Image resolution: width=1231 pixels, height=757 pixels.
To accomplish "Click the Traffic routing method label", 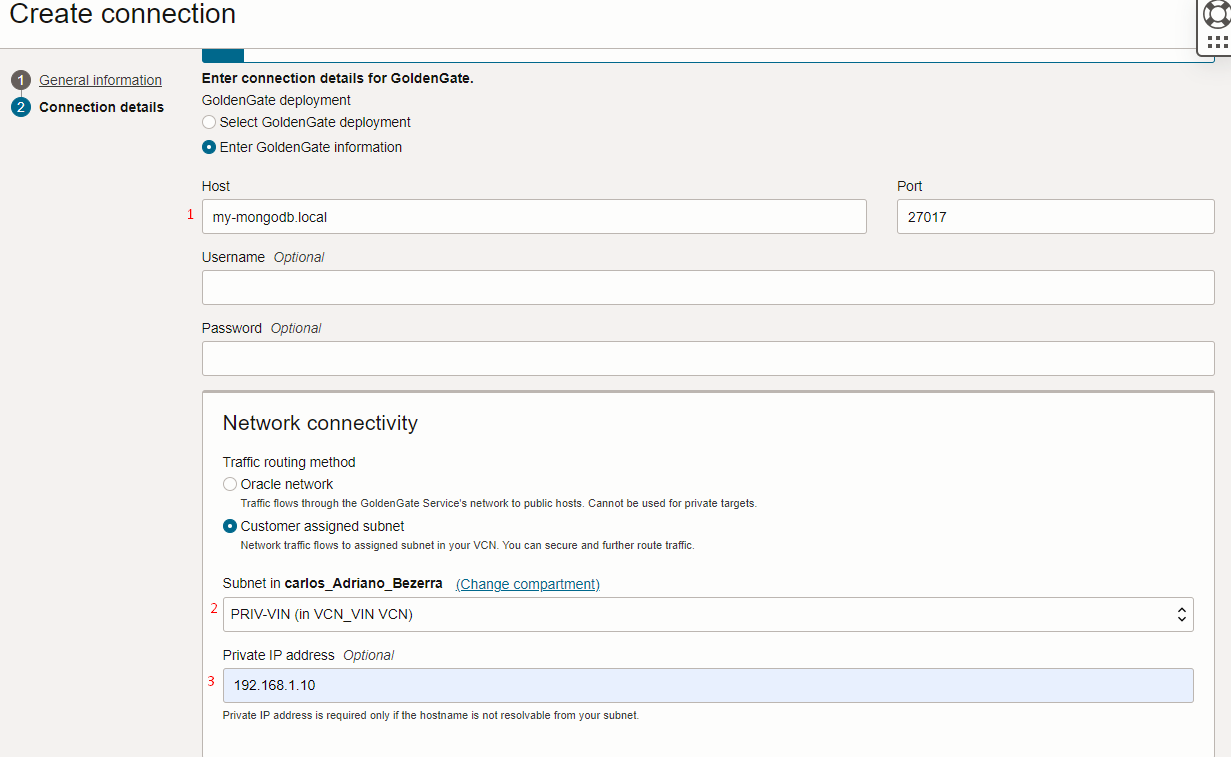I will tap(289, 462).
